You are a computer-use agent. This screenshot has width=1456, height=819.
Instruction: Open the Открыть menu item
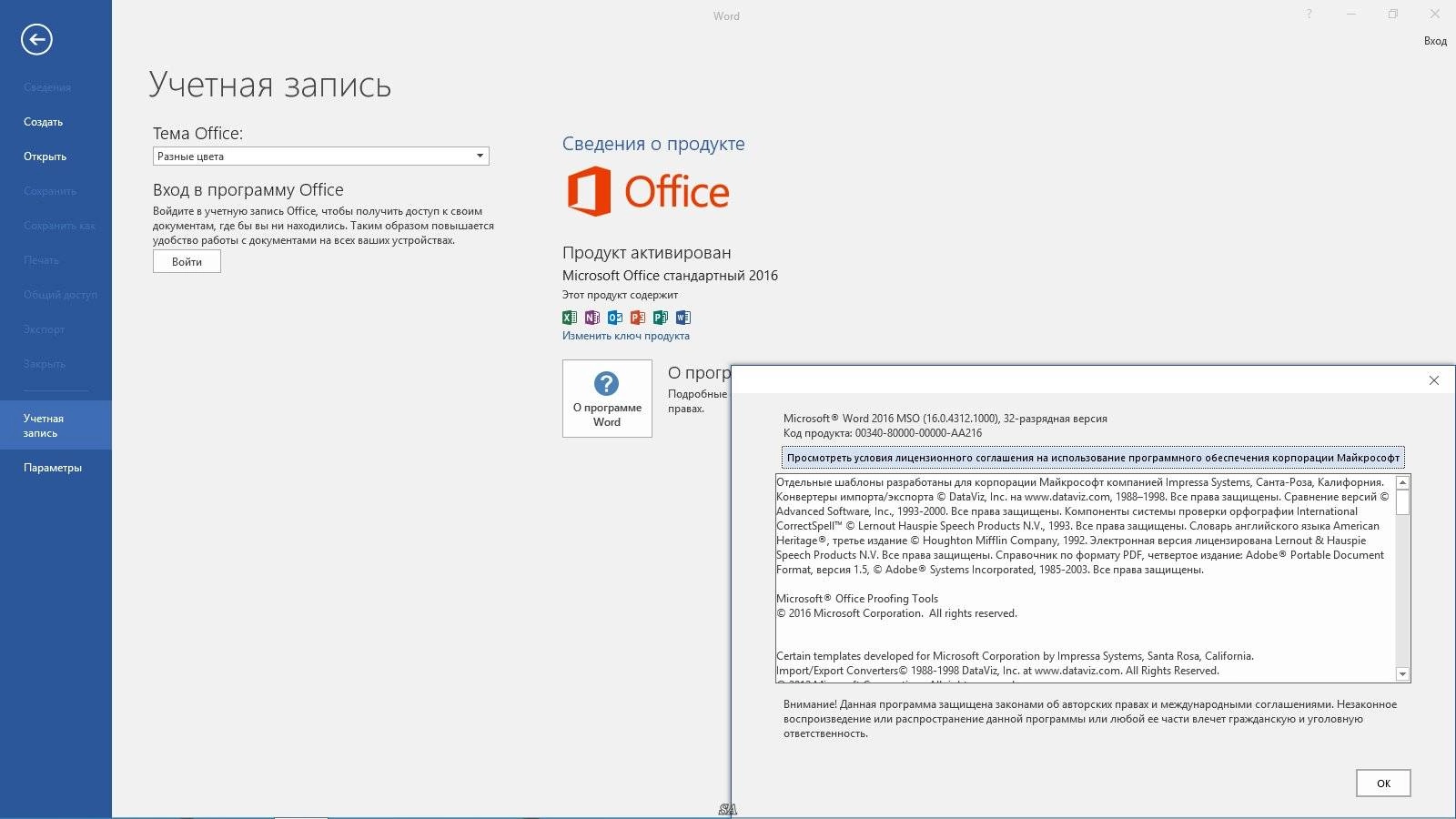click(x=45, y=157)
